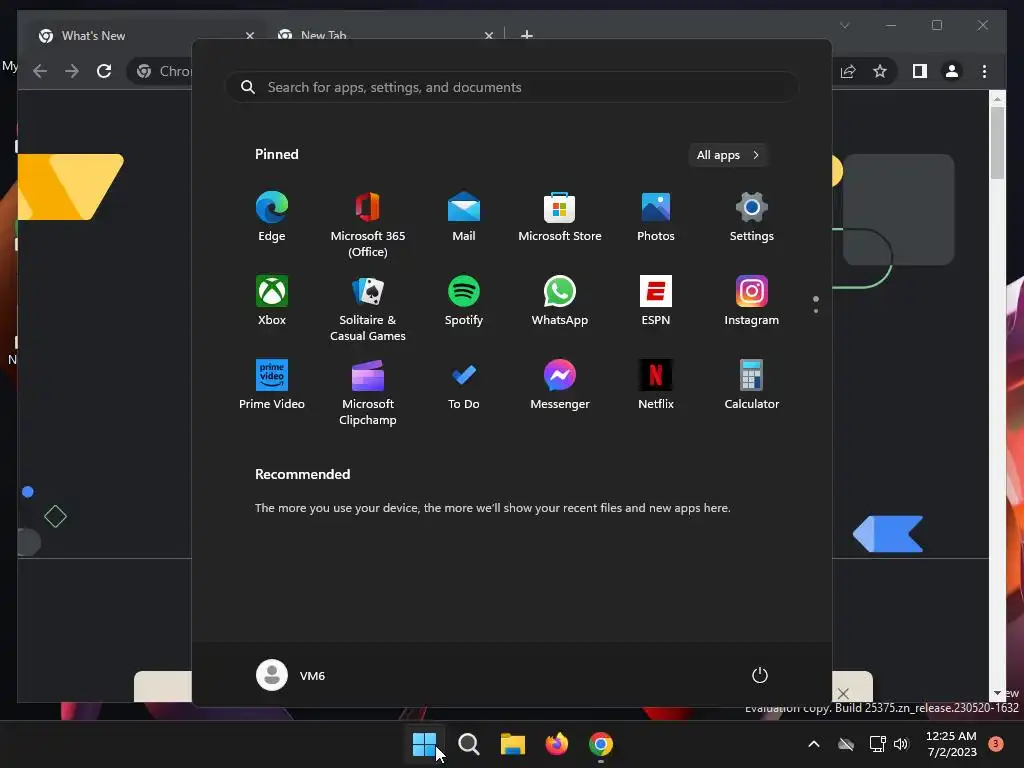Image resolution: width=1024 pixels, height=768 pixels.
Task: Launch the Photos app
Action: pyautogui.click(x=656, y=217)
